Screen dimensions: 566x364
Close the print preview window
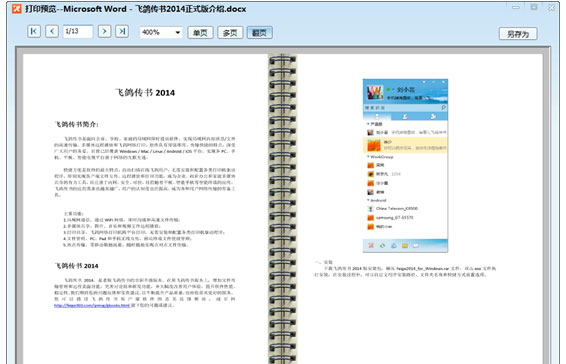551,7
